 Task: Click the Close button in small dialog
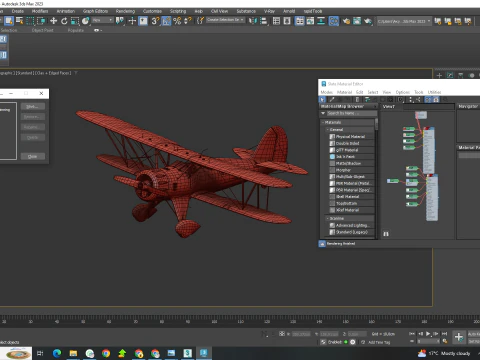[32, 156]
